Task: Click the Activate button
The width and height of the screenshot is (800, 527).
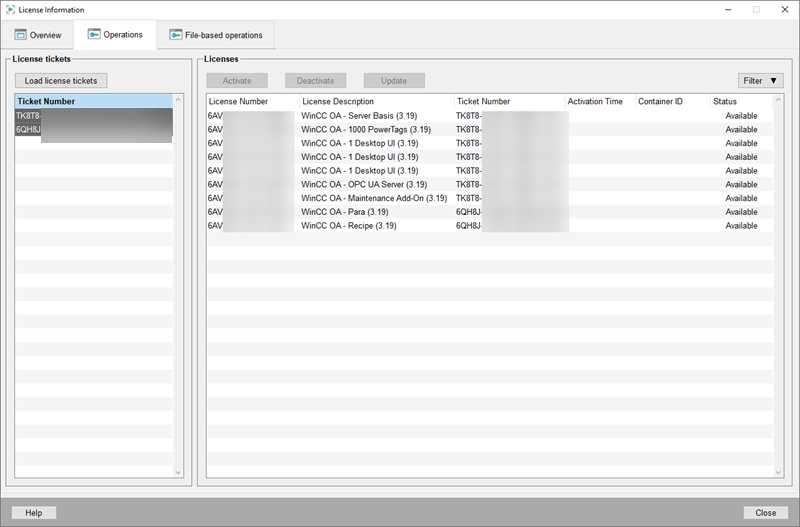Action: [237, 81]
